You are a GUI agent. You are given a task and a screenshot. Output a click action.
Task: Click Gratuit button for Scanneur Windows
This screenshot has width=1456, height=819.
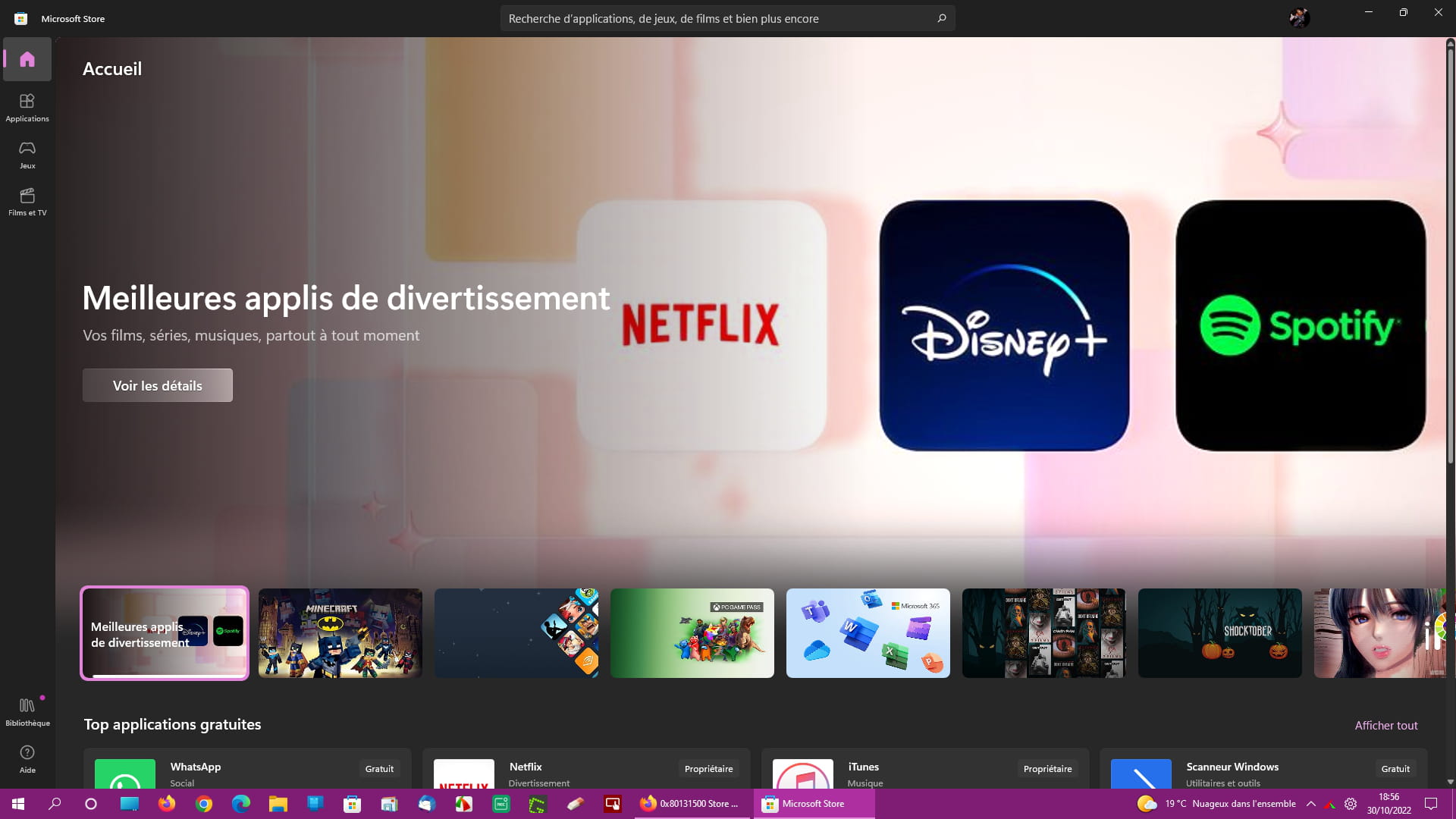click(1395, 769)
